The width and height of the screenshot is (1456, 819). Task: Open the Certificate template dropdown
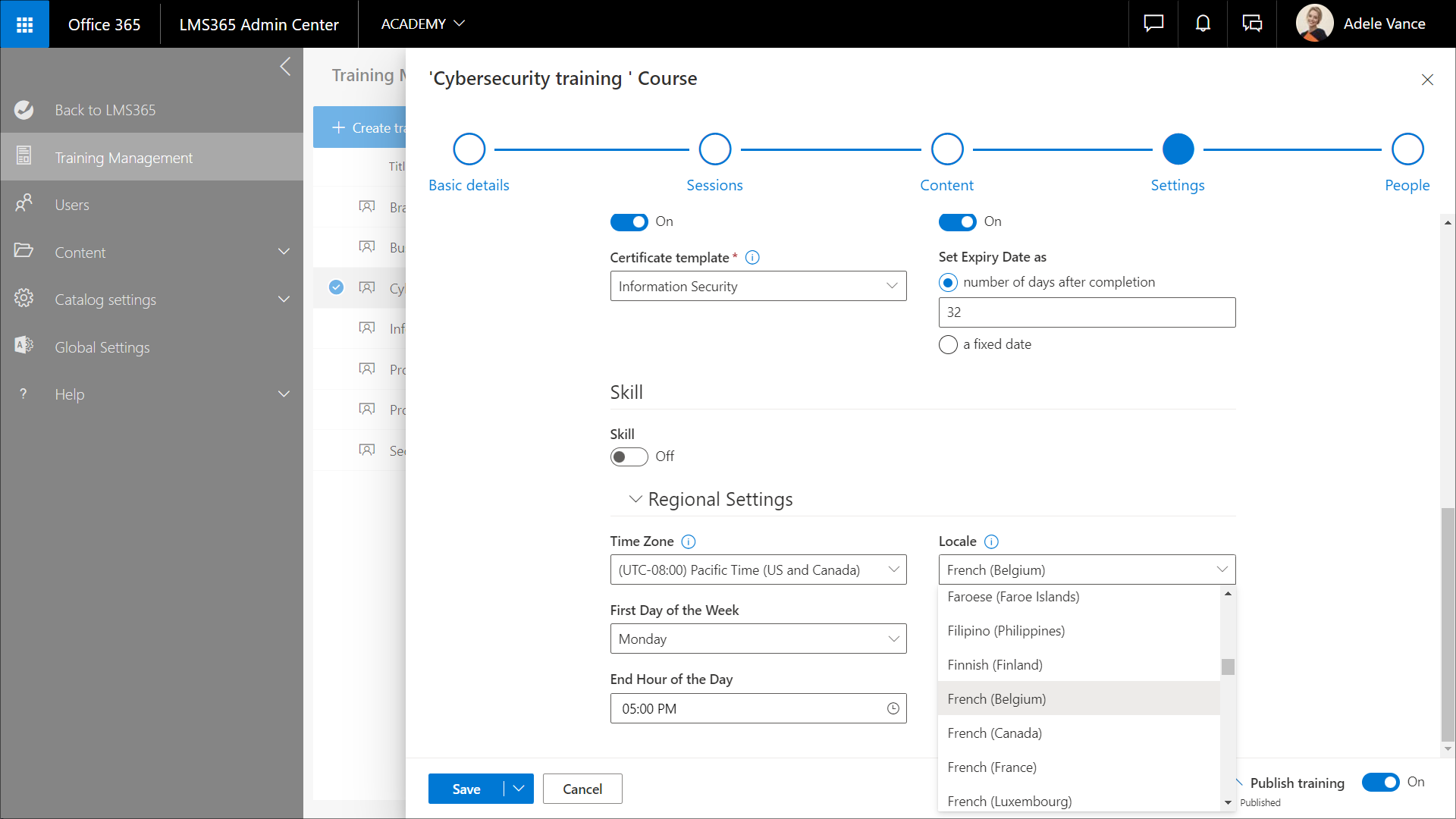[758, 286]
